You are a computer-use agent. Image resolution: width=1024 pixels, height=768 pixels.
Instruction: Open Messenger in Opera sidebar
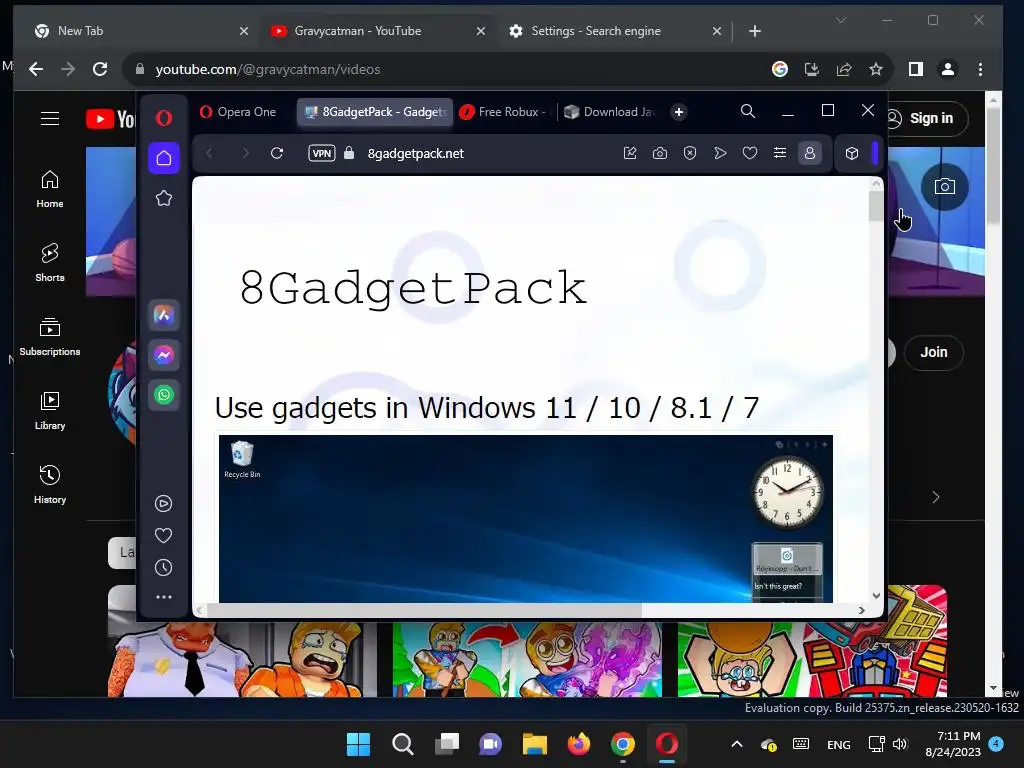tap(164, 355)
